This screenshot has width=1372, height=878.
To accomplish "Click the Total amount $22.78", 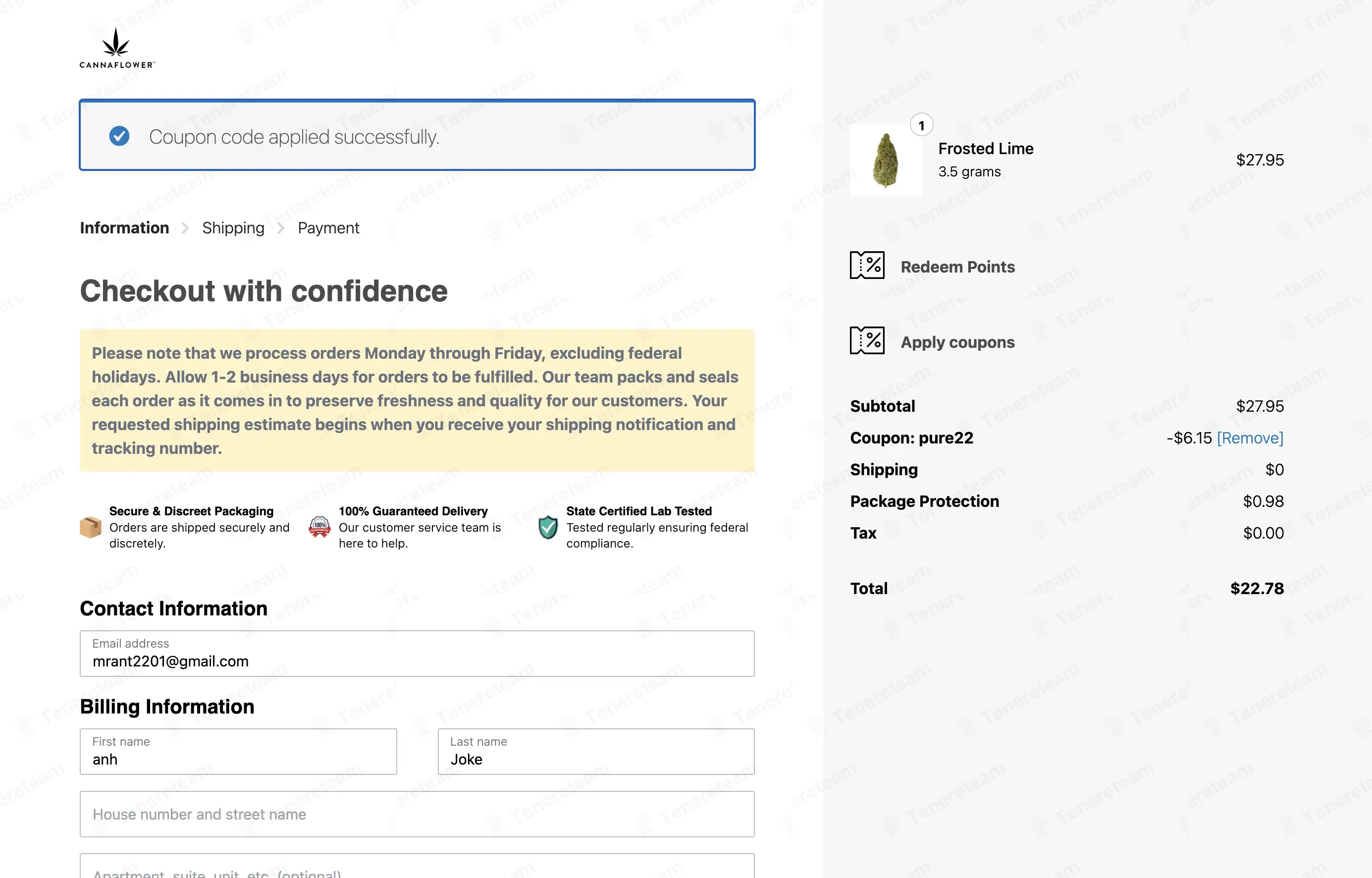I will [1257, 588].
